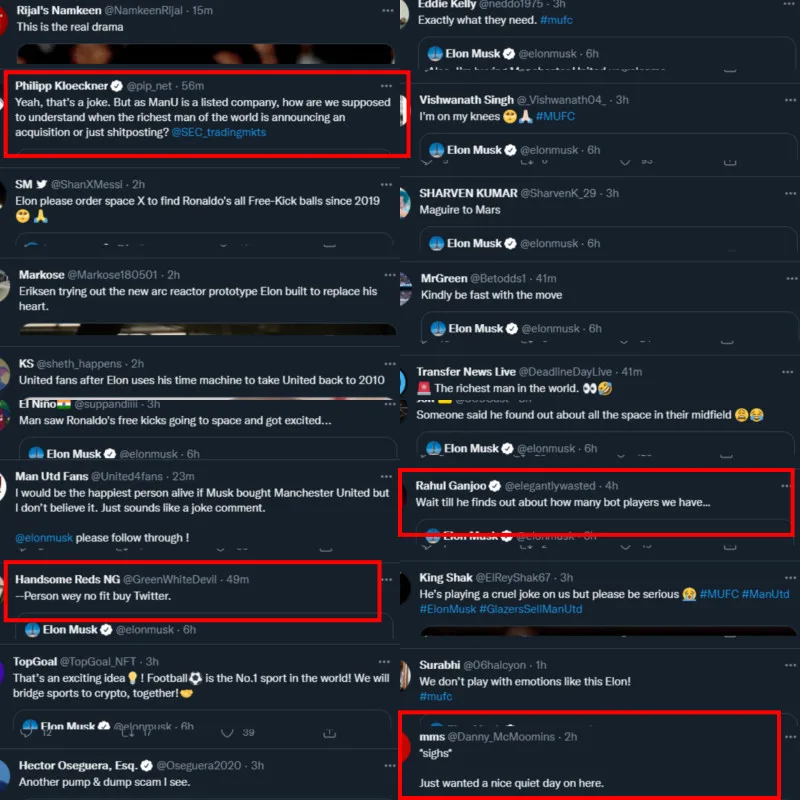The width and height of the screenshot is (800, 800).
Task: Open the image preview under Rijal's Namkeen's tweet
Action: tap(206, 54)
